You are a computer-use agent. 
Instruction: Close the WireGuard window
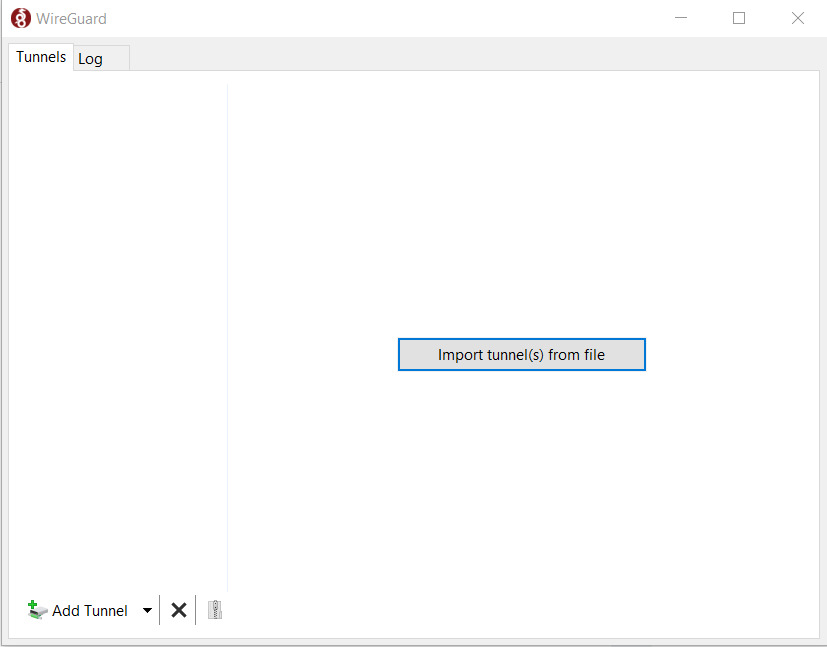click(x=798, y=18)
